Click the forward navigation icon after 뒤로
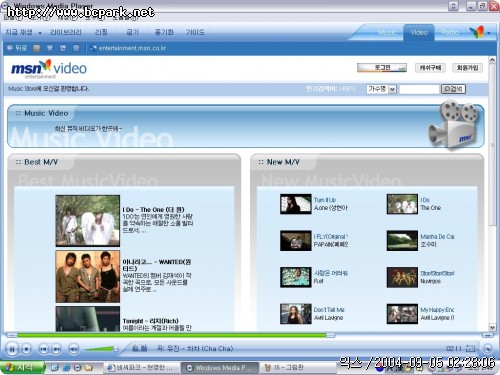Viewport: 500px width, 375px height. pos(37,48)
